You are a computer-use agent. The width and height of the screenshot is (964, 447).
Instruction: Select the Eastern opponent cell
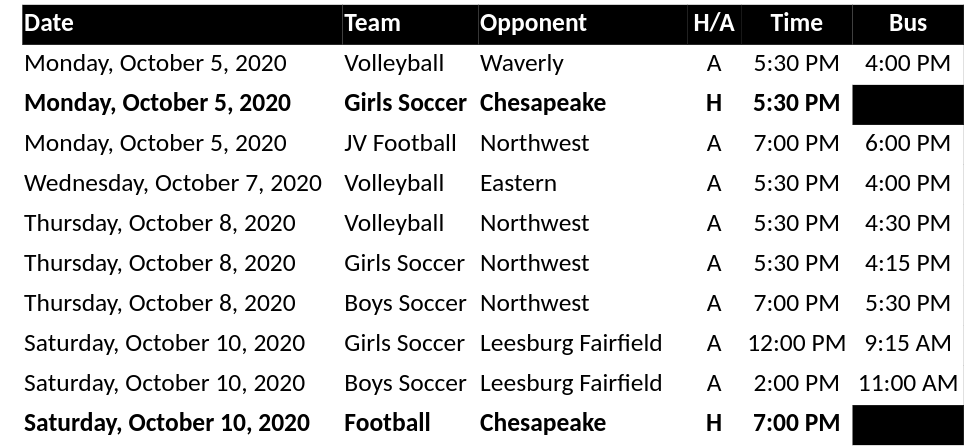[x=518, y=183]
